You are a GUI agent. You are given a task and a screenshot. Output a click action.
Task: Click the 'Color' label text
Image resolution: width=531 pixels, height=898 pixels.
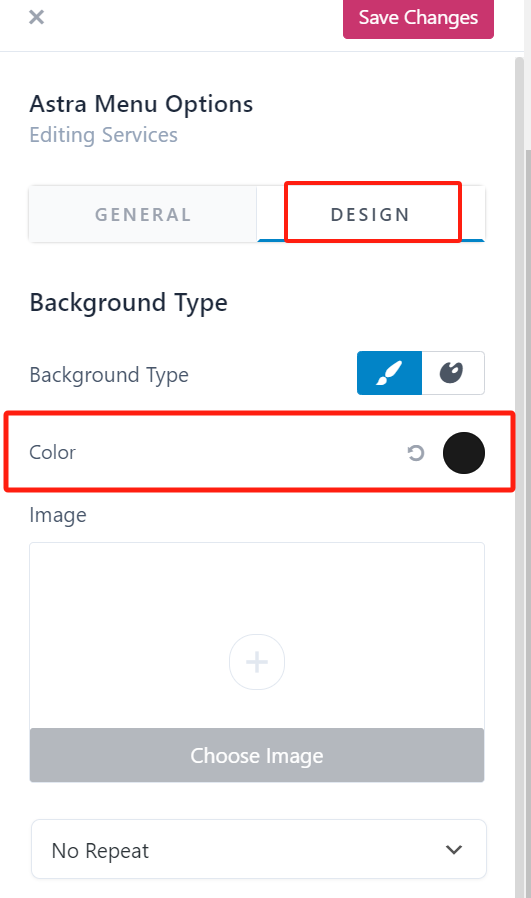click(52, 452)
